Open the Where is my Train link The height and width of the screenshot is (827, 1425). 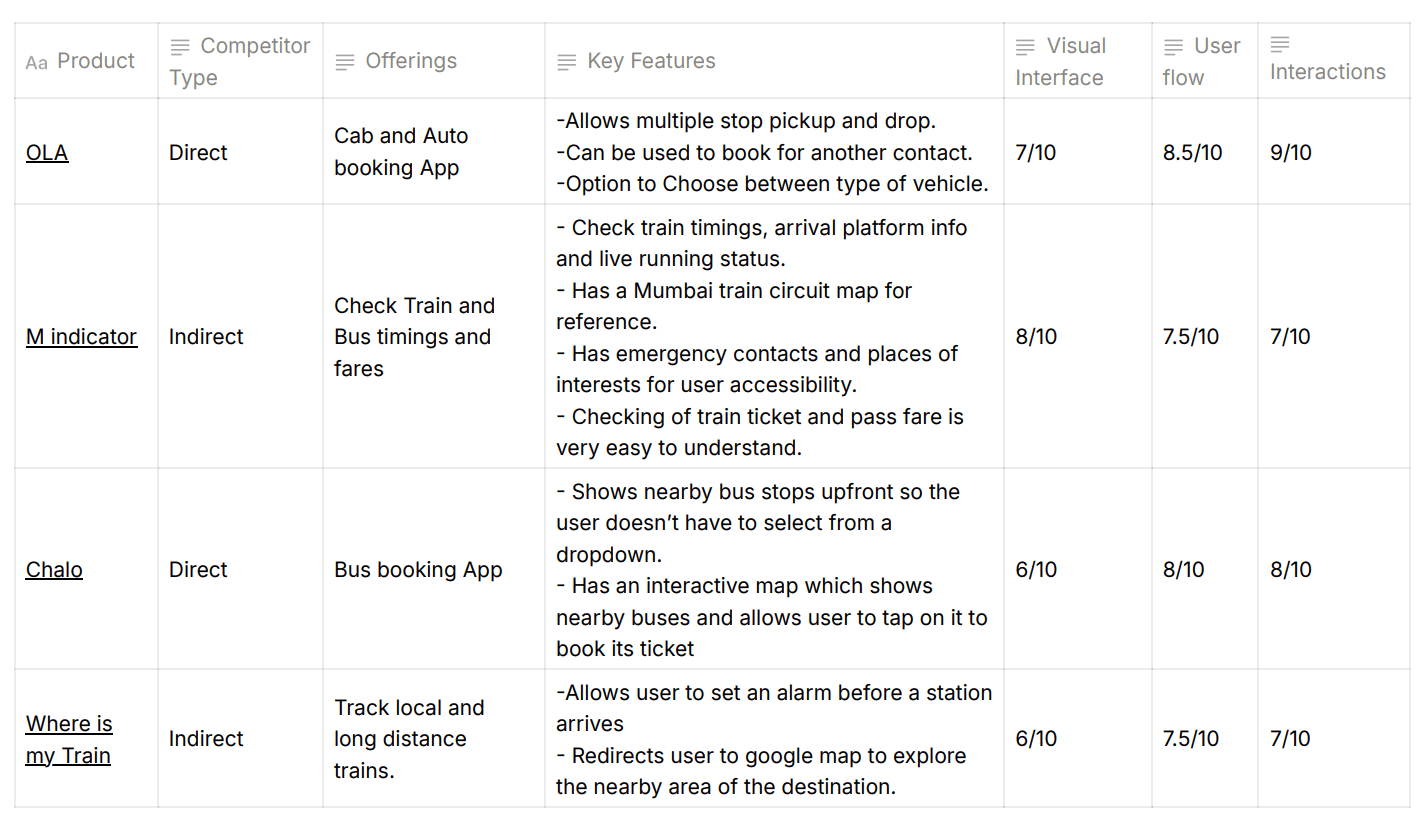69,739
